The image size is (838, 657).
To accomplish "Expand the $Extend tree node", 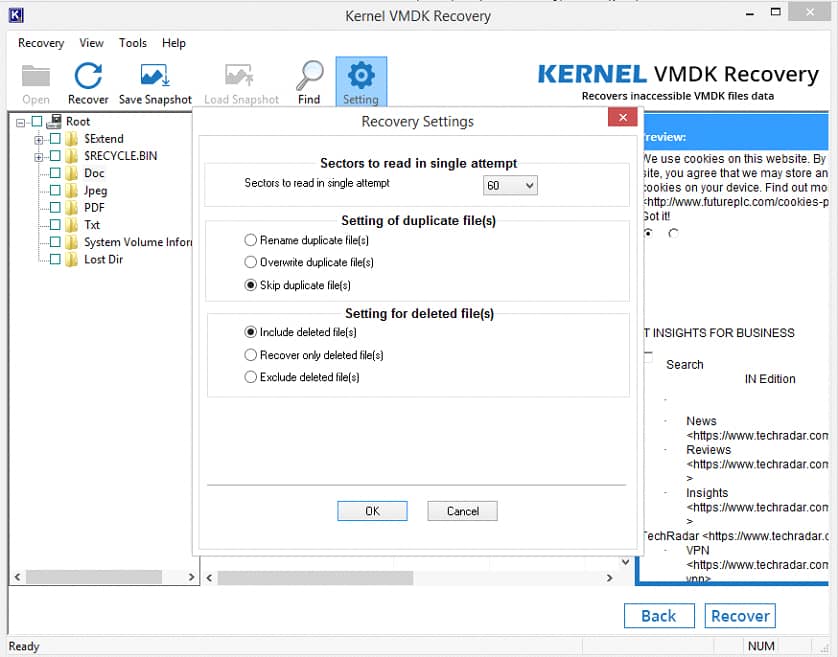I will tap(38, 140).
